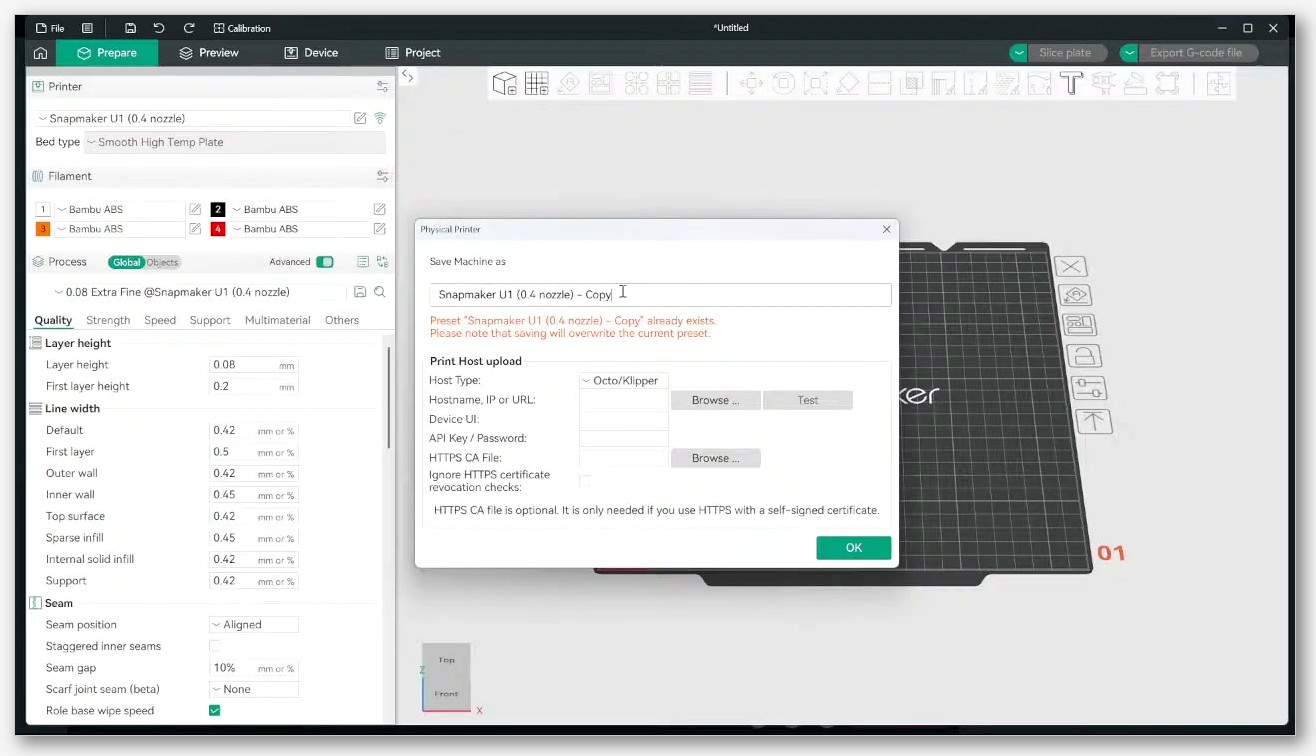
Task: Enable Staggered inner seams checkbox
Action: click(214, 646)
